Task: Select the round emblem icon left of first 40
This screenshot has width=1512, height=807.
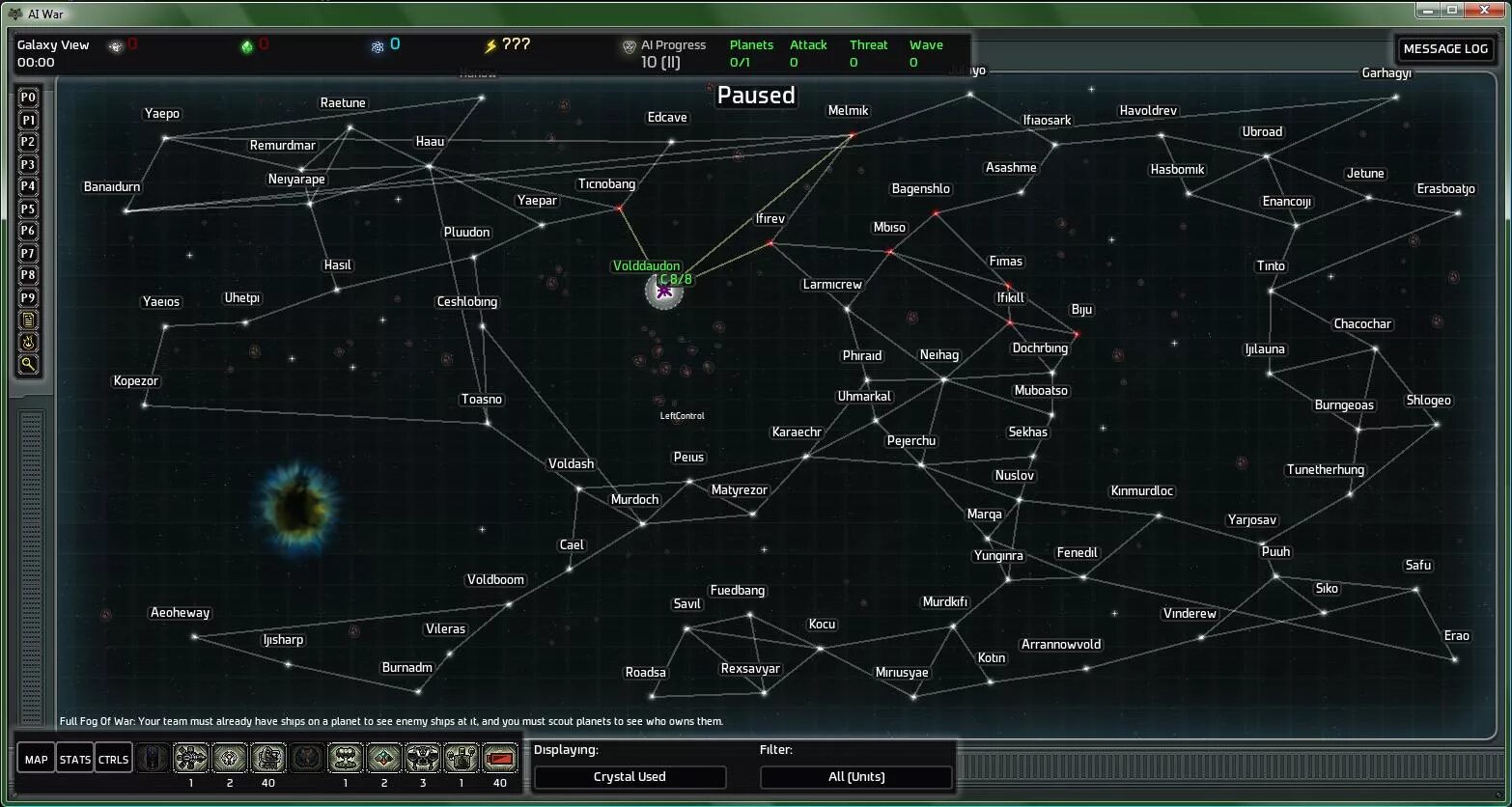Action: (230, 758)
